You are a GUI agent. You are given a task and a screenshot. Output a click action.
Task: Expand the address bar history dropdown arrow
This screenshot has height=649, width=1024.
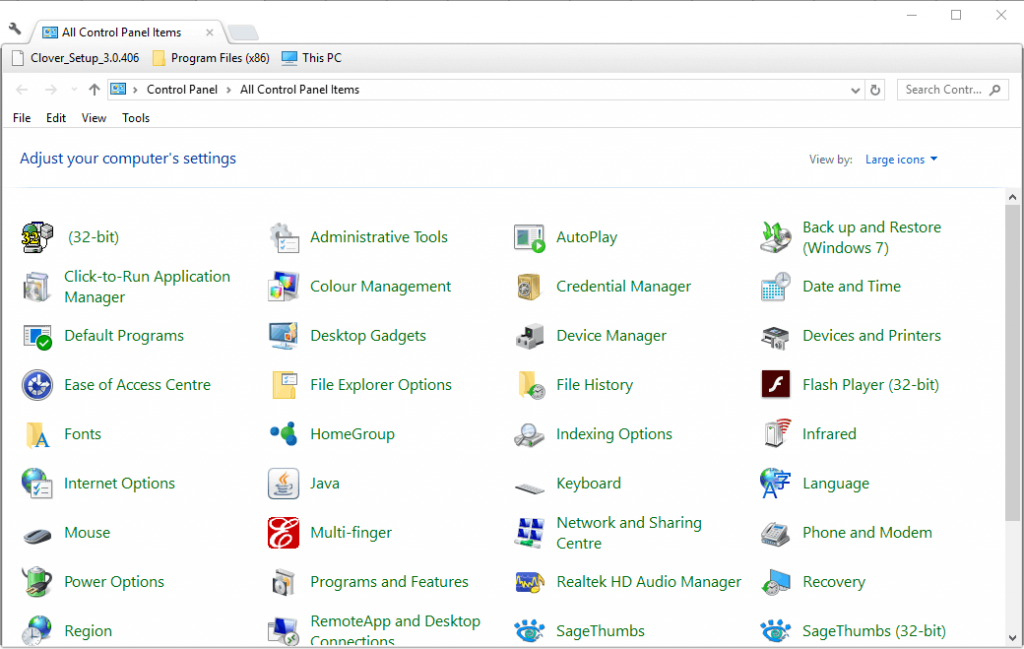coord(855,90)
